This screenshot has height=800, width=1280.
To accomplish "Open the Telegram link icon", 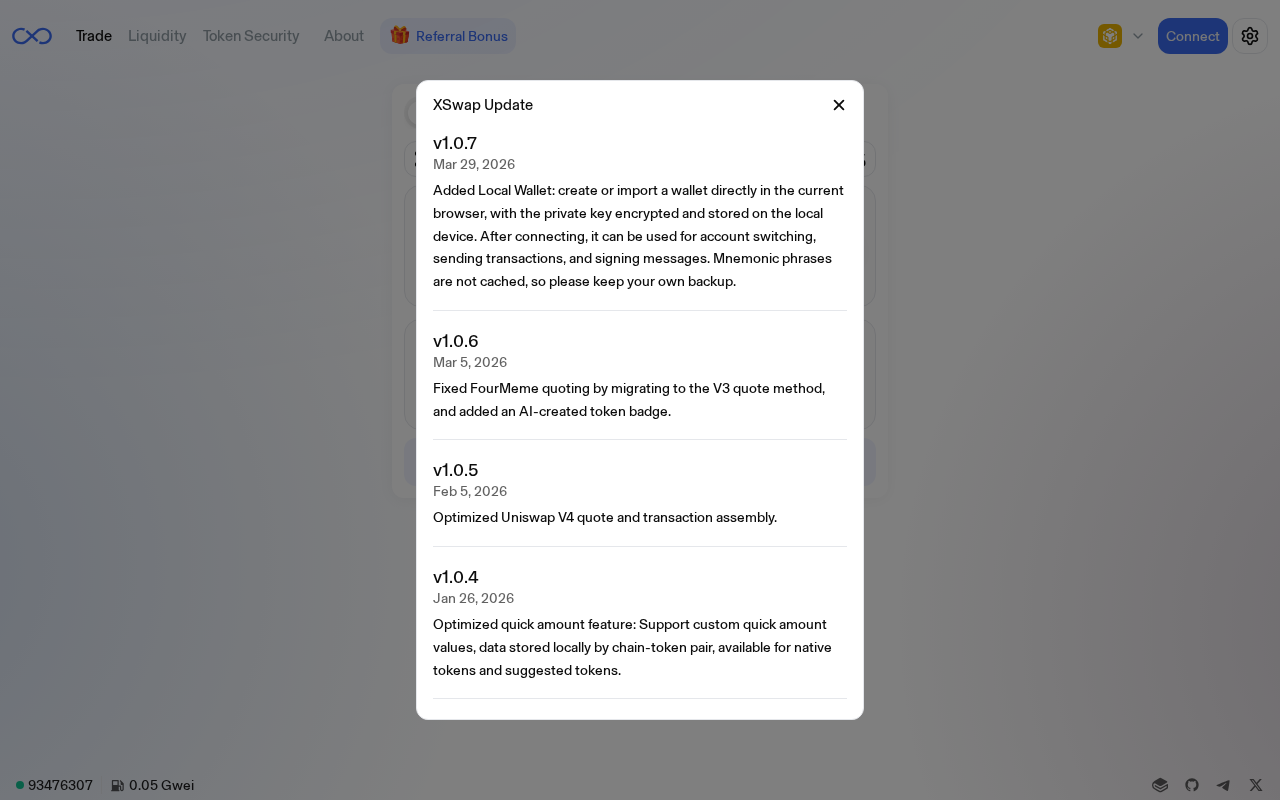I will tap(1223, 785).
